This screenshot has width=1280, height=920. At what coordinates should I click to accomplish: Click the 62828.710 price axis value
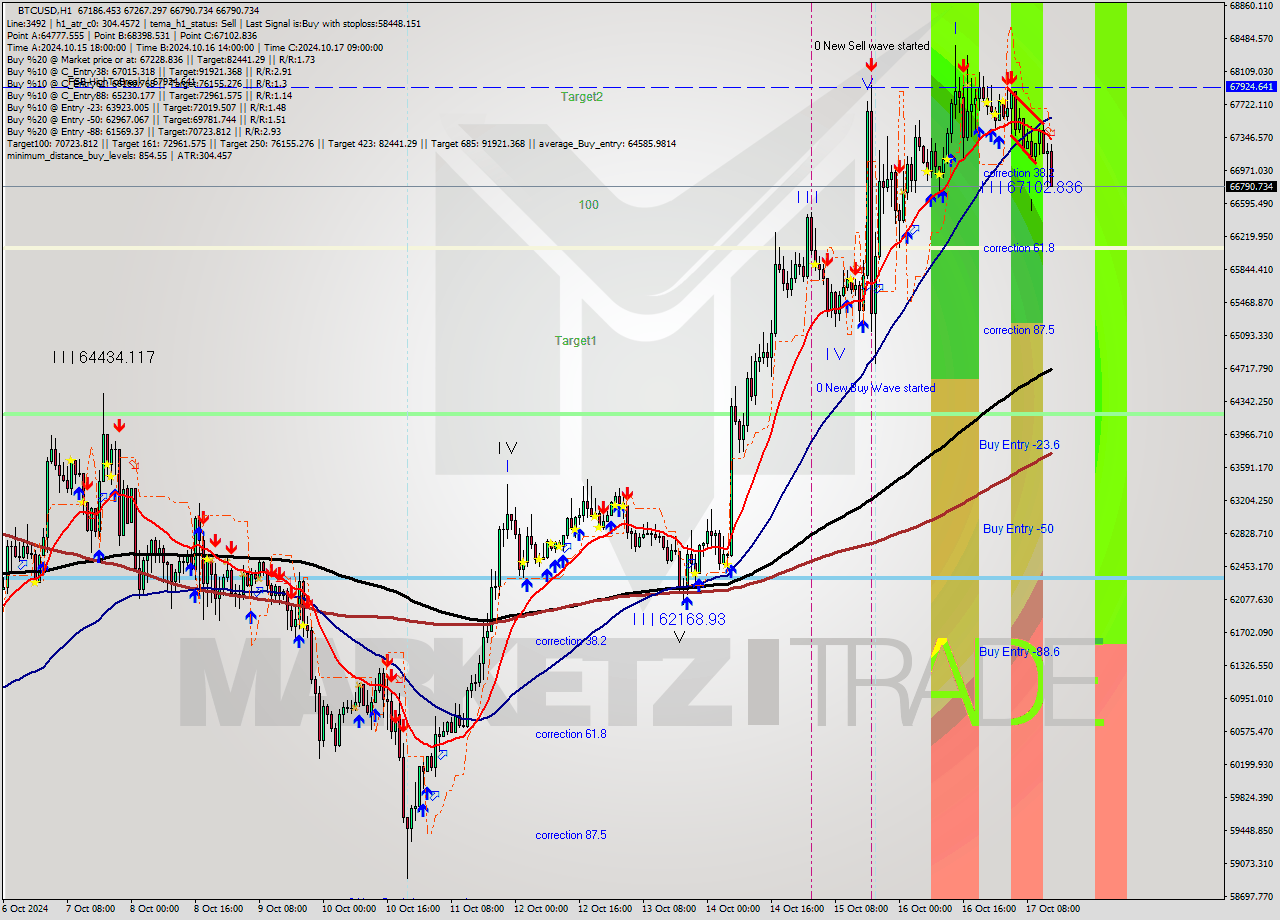point(1251,534)
